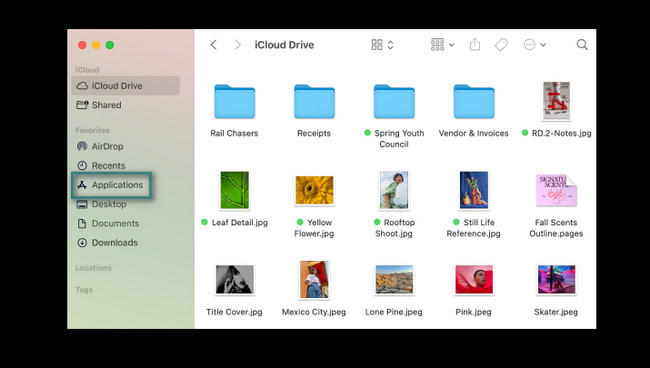Select the Still Life Reference.jpg thumbnail
The width and height of the screenshot is (650, 368).
[474, 190]
